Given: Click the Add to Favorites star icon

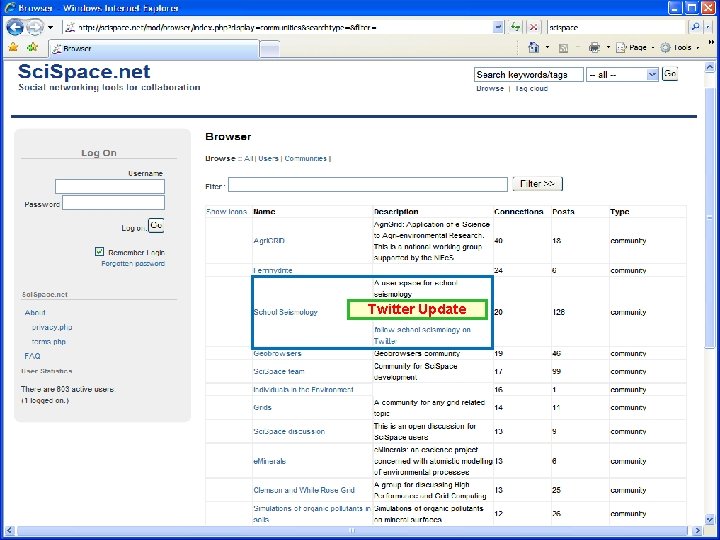Looking at the screenshot, I should [32, 47].
